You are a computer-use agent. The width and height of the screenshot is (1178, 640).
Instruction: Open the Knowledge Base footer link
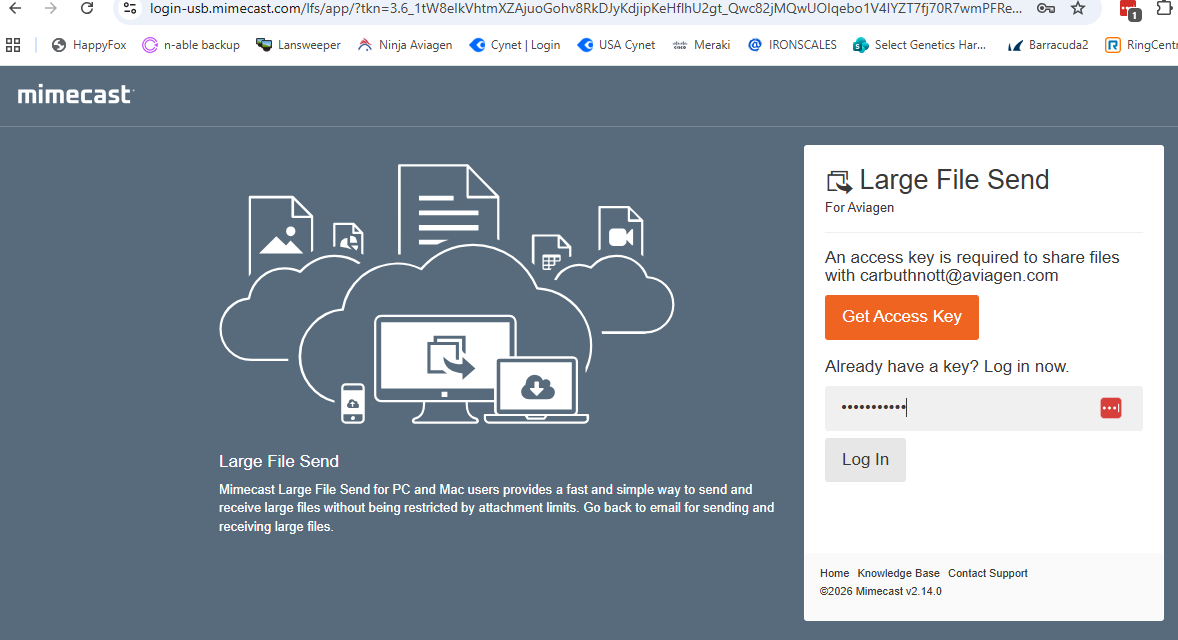(899, 573)
